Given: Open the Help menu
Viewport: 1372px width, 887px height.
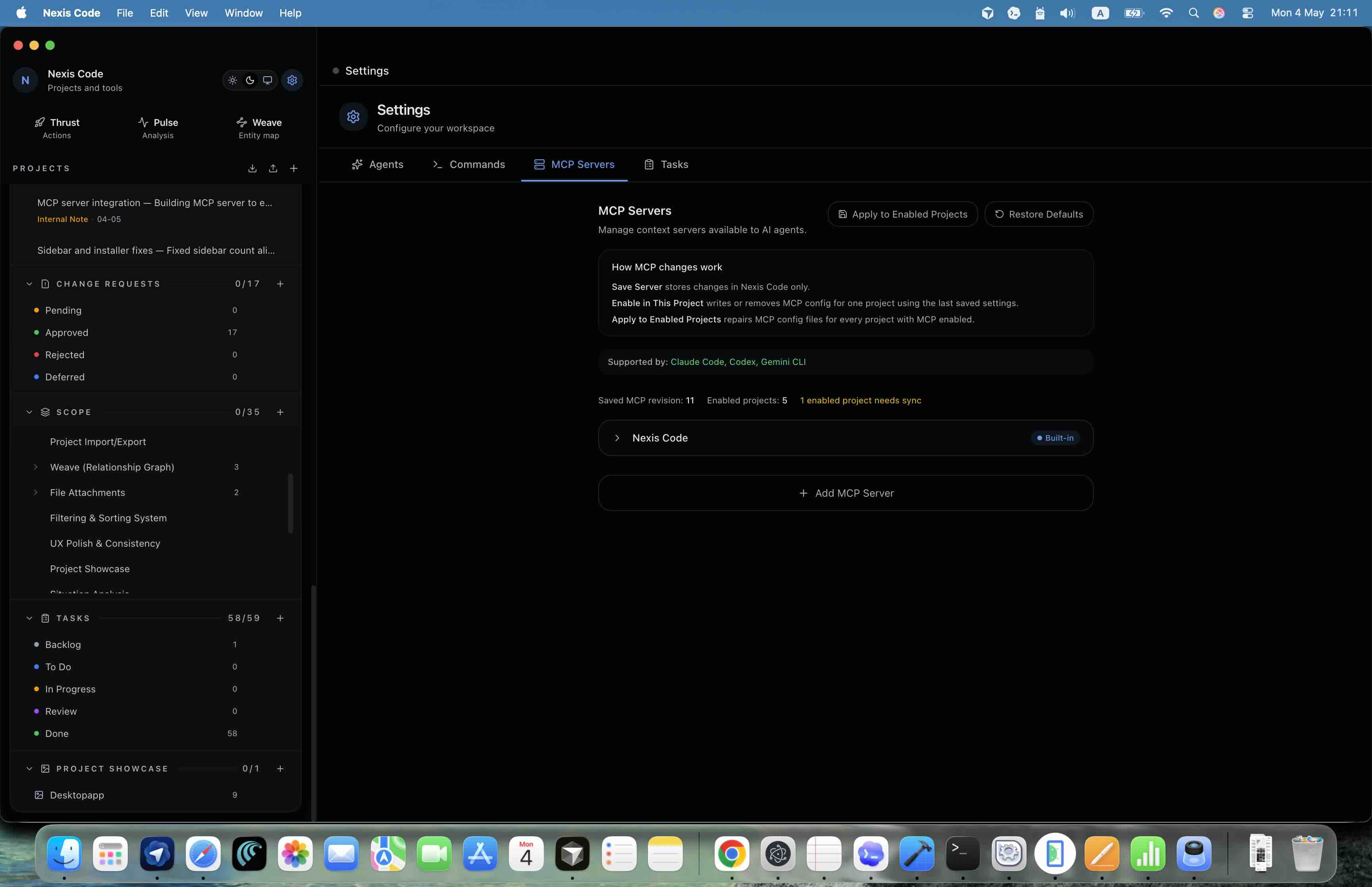Looking at the screenshot, I should click(290, 13).
